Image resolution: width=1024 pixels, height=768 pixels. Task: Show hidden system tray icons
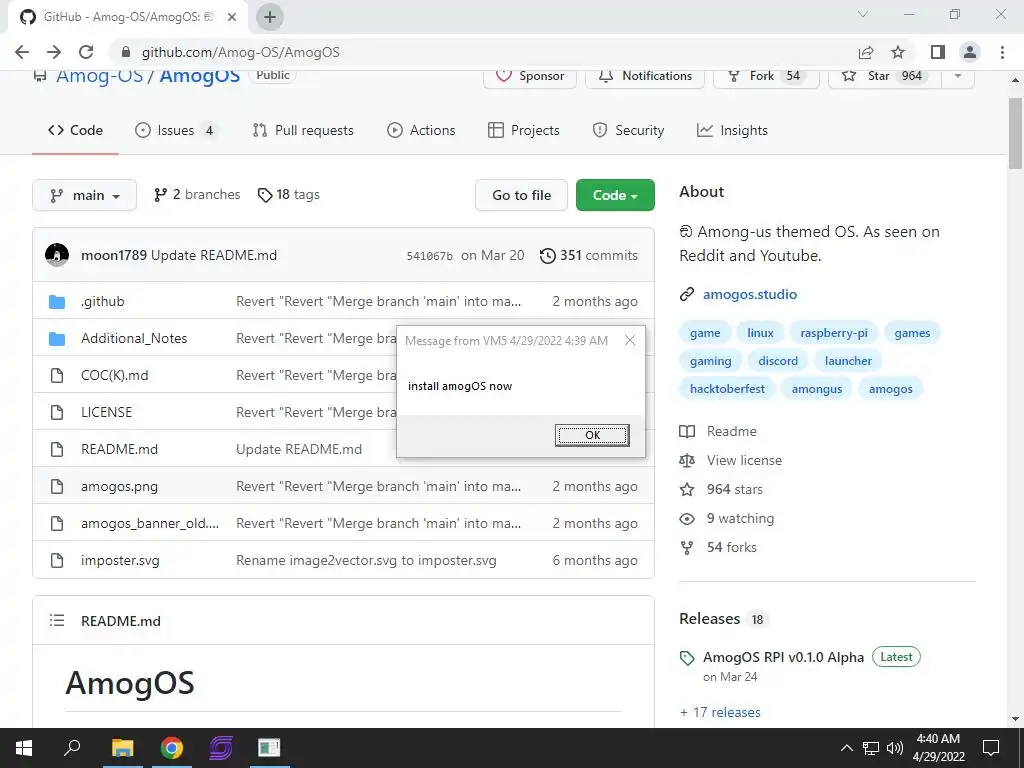[846, 748]
